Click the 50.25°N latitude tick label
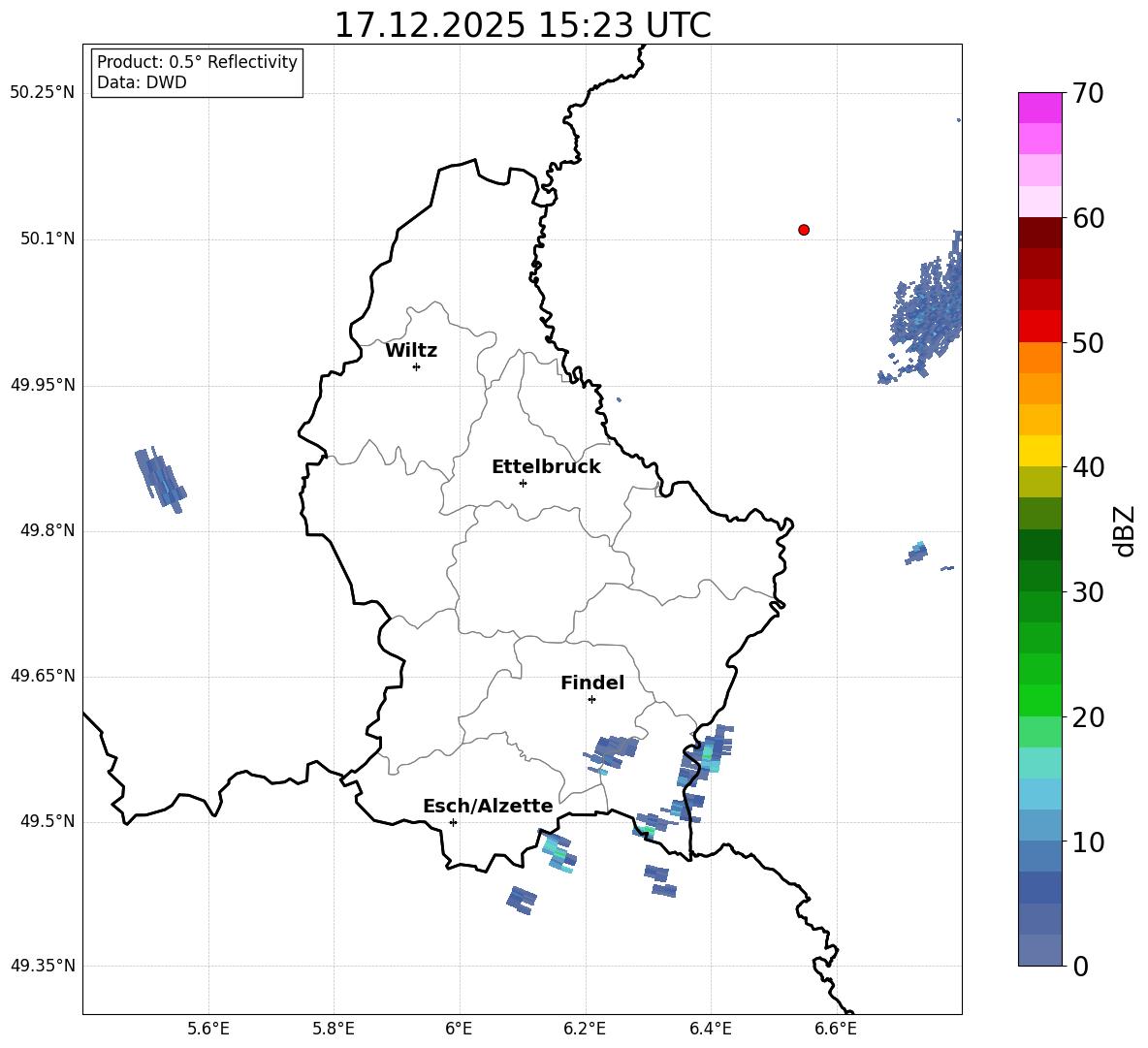 coord(43,93)
